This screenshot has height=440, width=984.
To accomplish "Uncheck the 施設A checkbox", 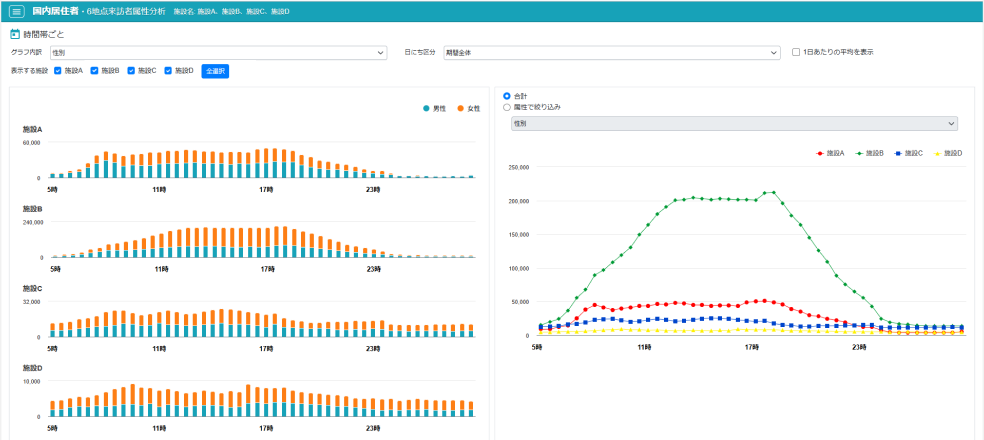I will [x=58, y=71].
